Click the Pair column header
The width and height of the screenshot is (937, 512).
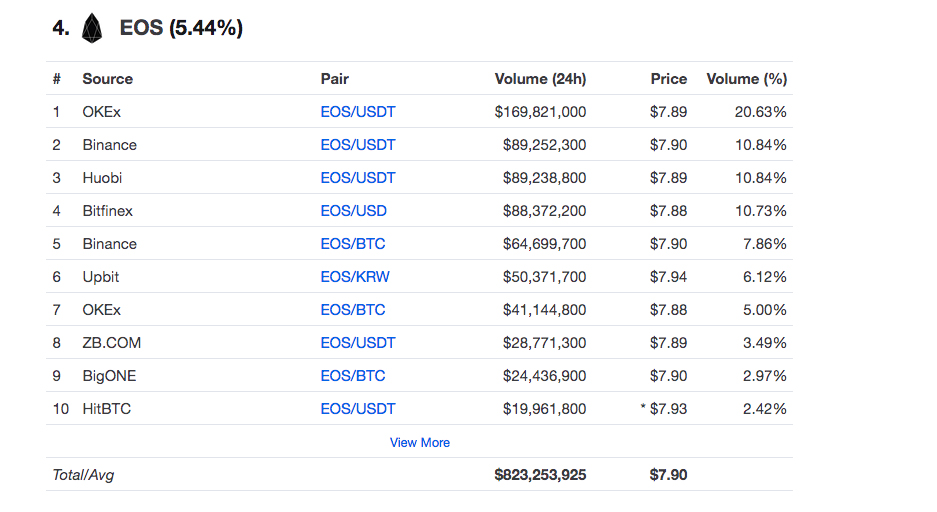[335, 79]
